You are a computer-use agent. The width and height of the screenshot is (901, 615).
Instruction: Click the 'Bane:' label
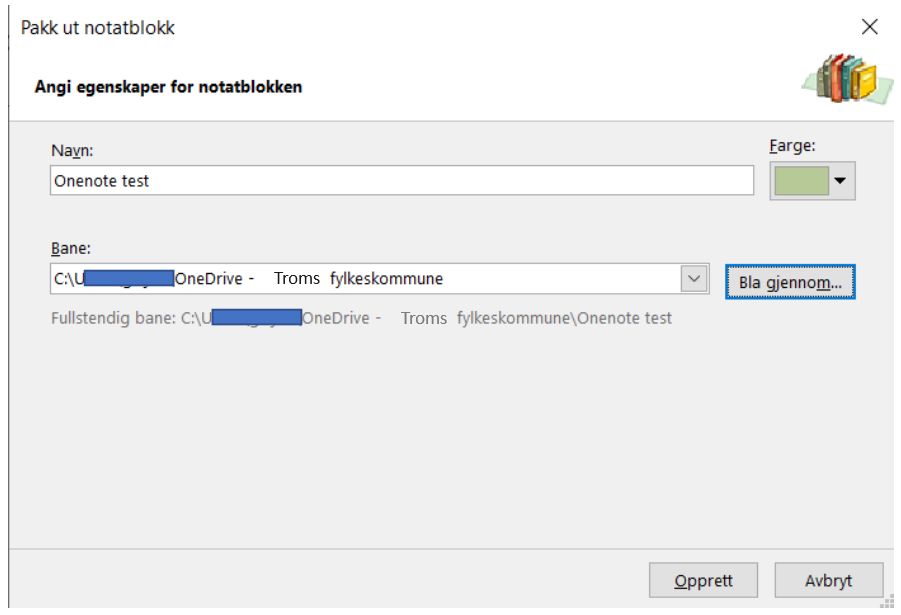(x=71, y=248)
